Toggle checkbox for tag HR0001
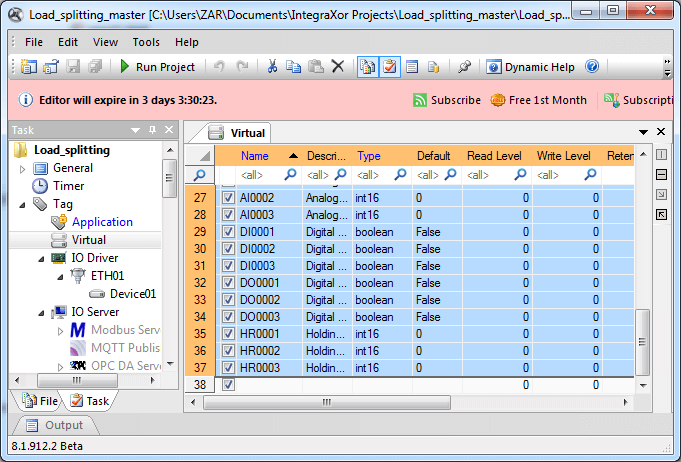Image resolution: width=681 pixels, height=462 pixels. tap(228, 333)
